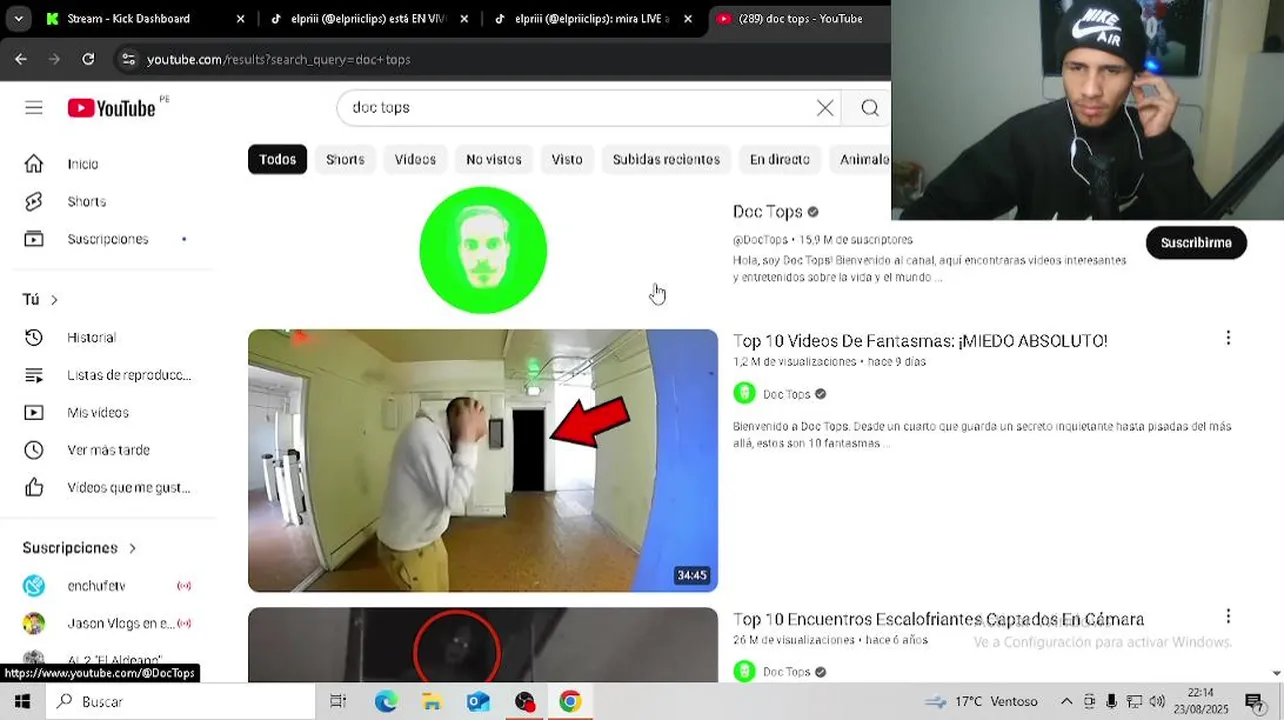Image resolution: width=1284 pixels, height=720 pixels.
Task: Open the Shorts icon in sidebar
Action: (34, 202)
